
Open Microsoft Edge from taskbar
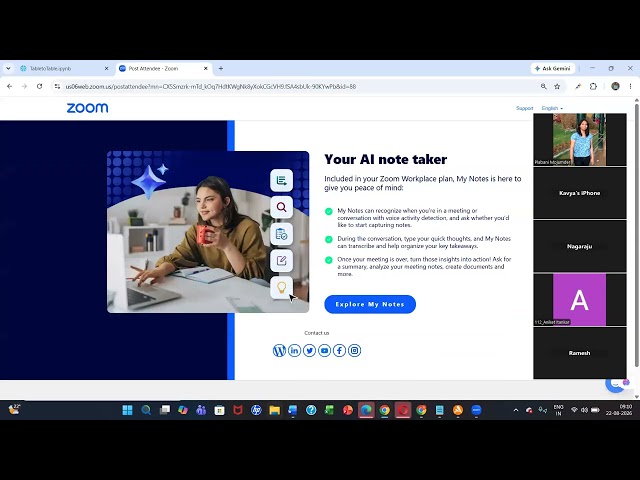(x=366, y=410)
